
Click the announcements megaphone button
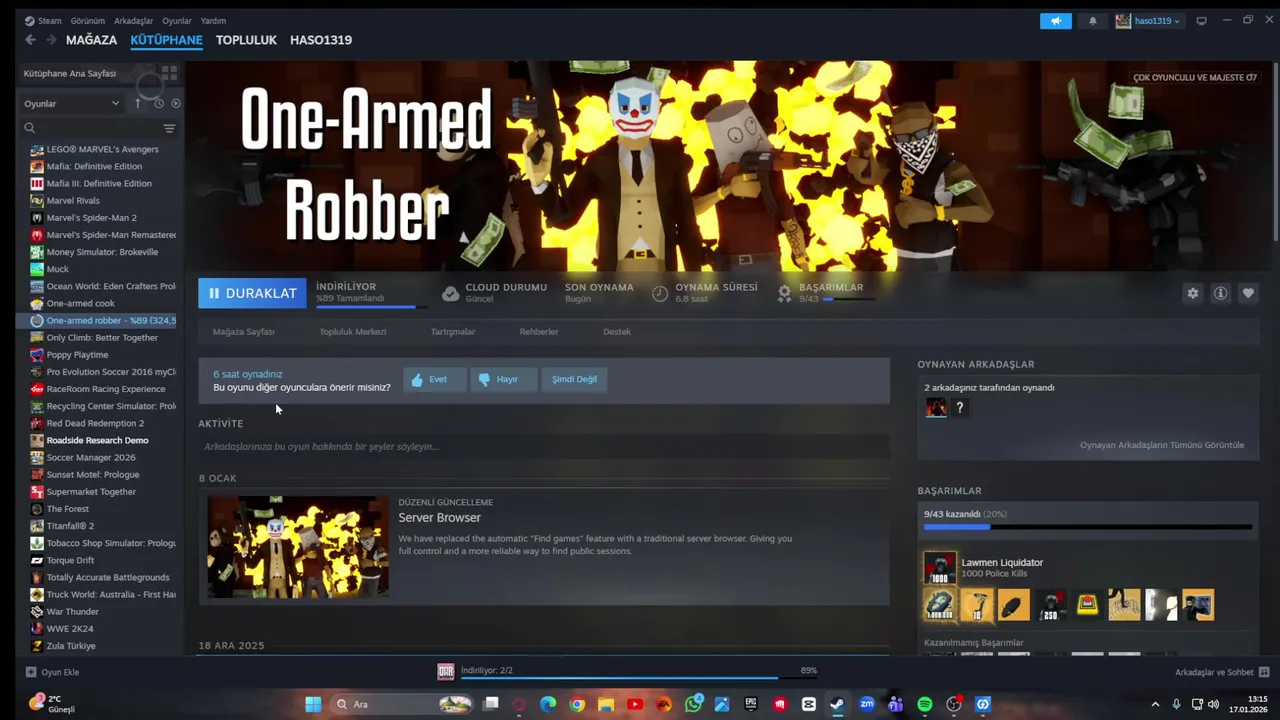click(x=1055, y=21)
